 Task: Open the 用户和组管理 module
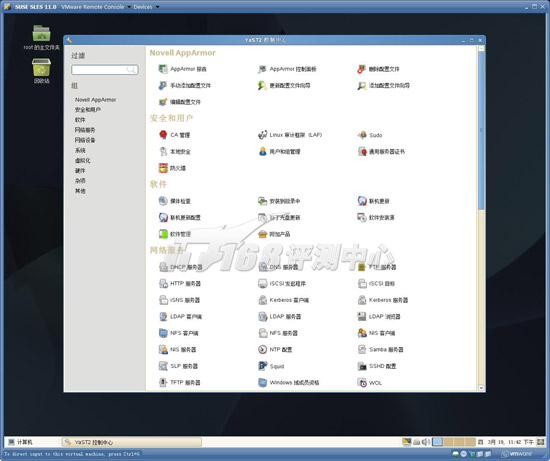[279, 152]
